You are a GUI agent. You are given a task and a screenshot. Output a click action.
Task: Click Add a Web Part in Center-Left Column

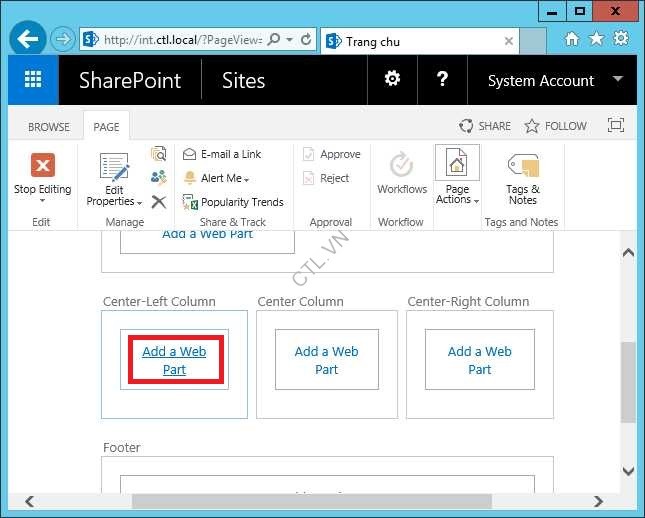click(174, 361)
